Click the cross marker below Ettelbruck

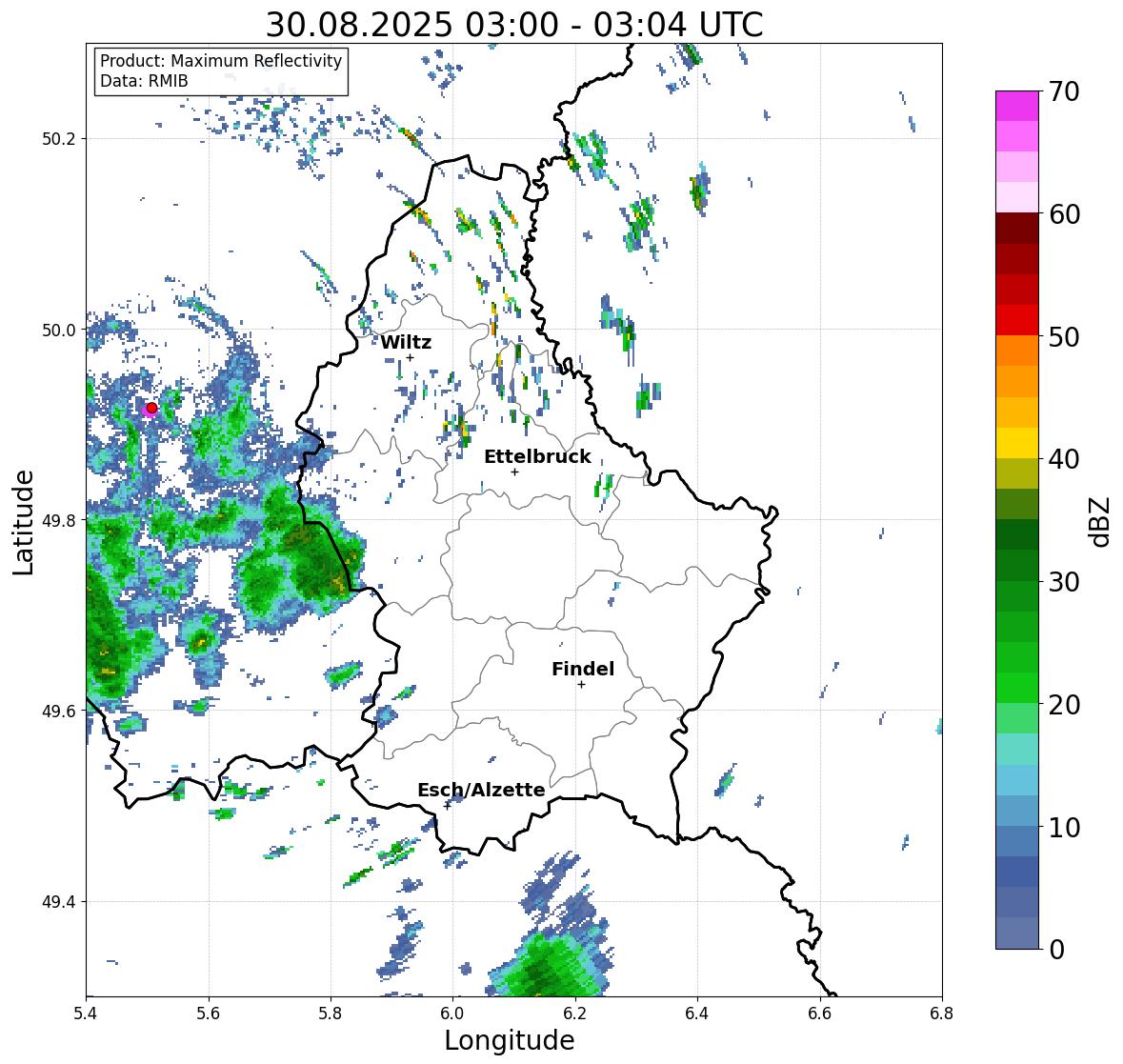tap(514, 472)
